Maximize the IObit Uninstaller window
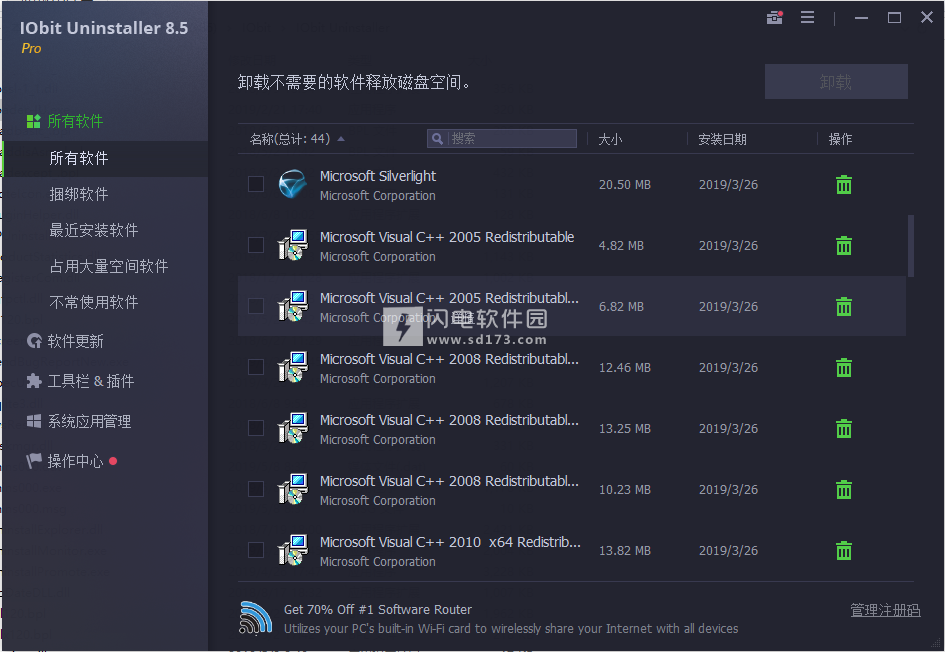The height and width of the screenshot is (652, 945). (894, 18)
